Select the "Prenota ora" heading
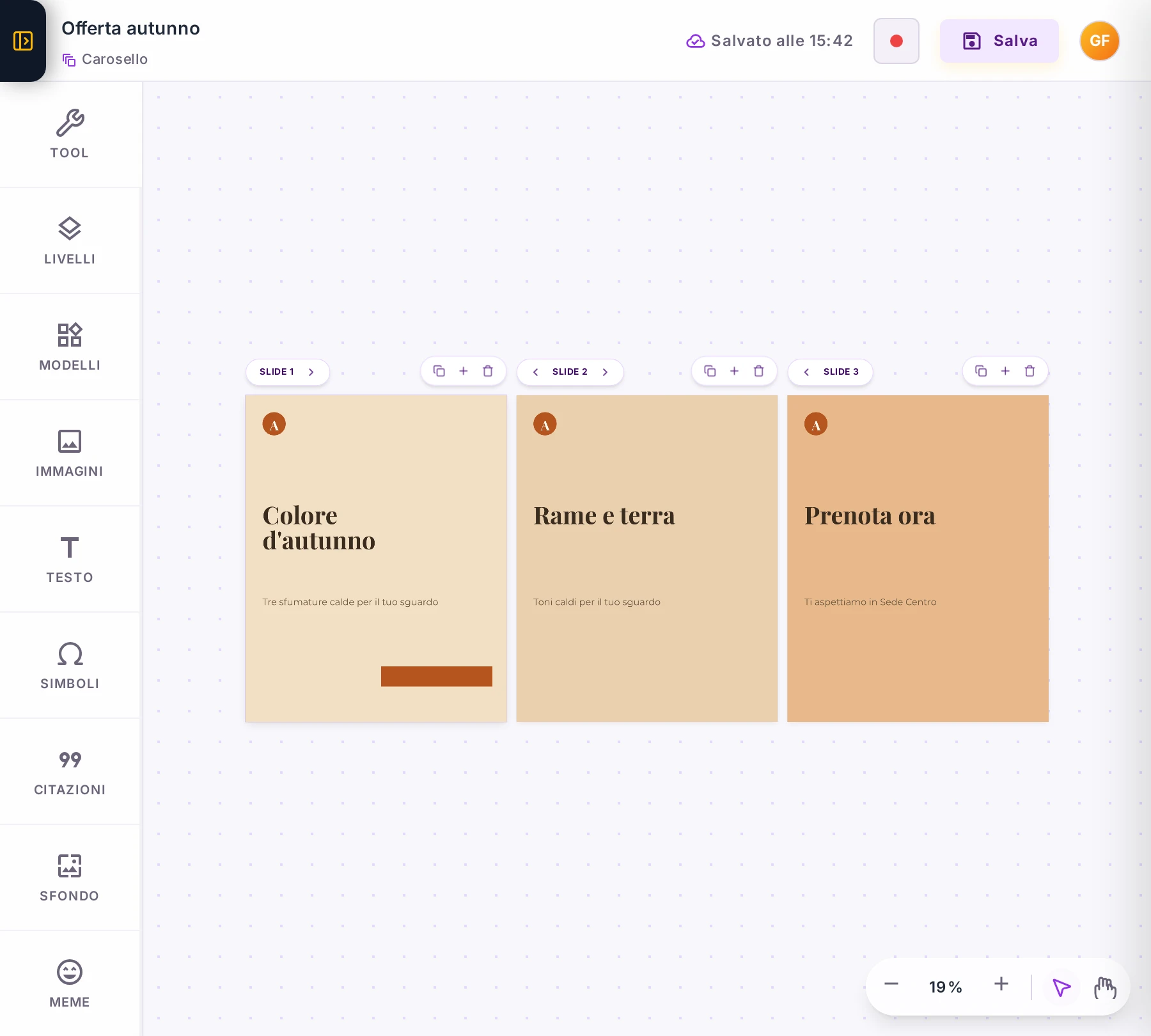 870,515
